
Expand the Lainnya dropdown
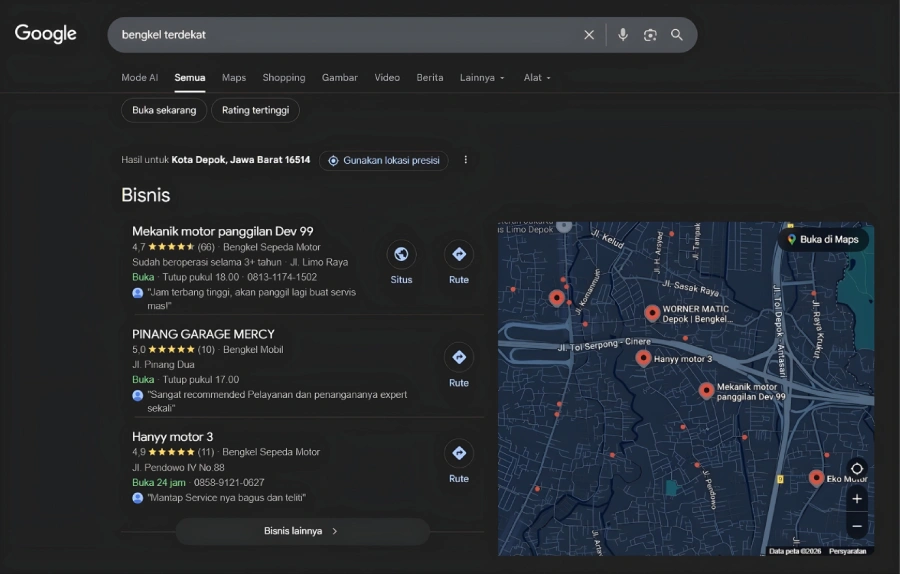[482, 77]
